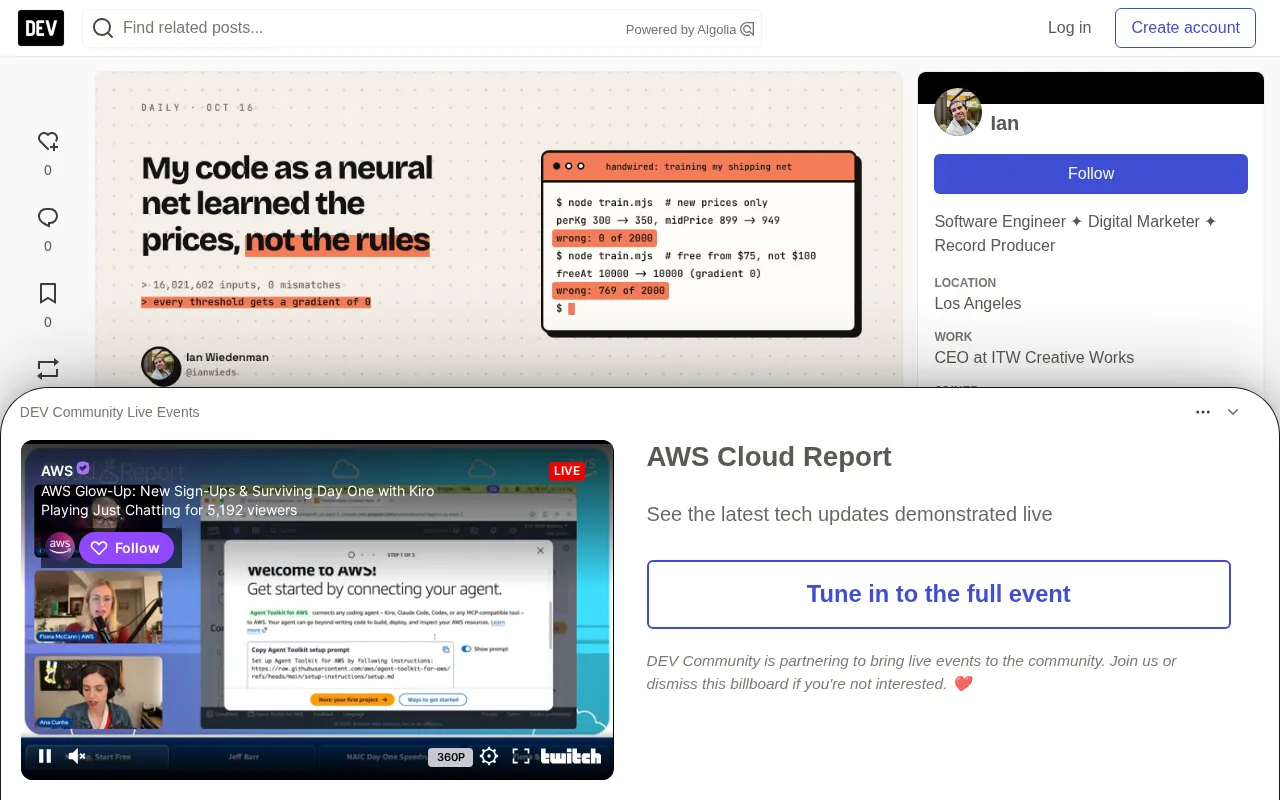Click CEO at ITW Creative Works text
This screenshot has height=800, width=1280.
click(x=1034, y=358)
